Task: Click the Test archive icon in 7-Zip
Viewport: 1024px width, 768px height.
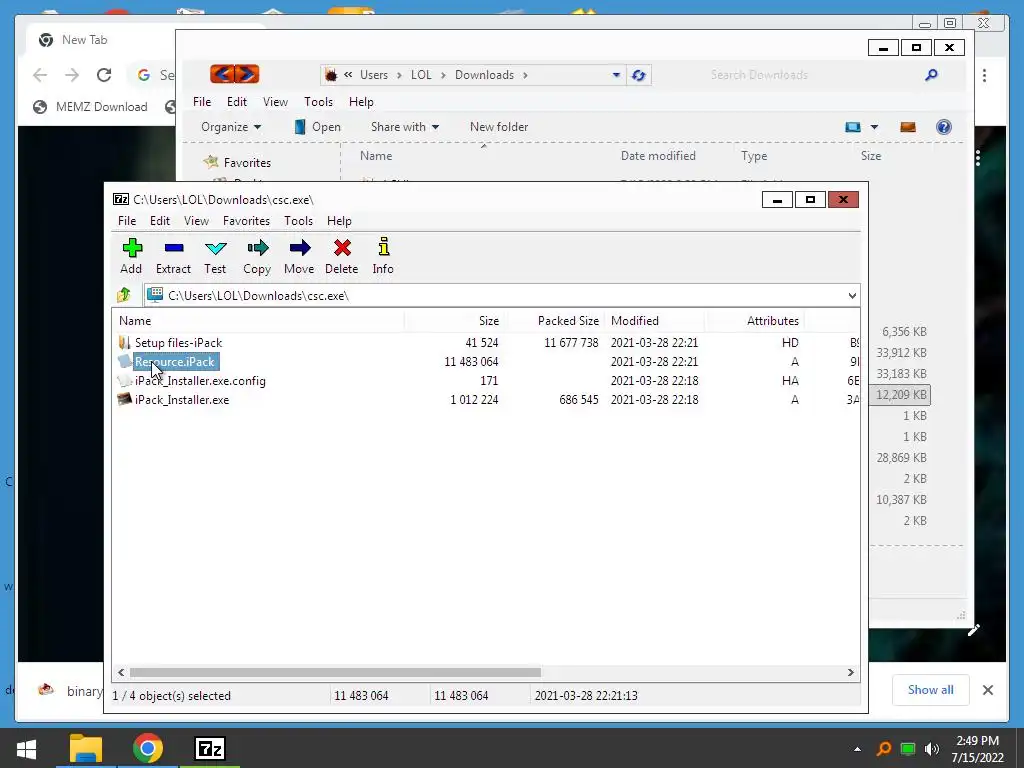Action: pyautogui.click(x=216, y=248)
